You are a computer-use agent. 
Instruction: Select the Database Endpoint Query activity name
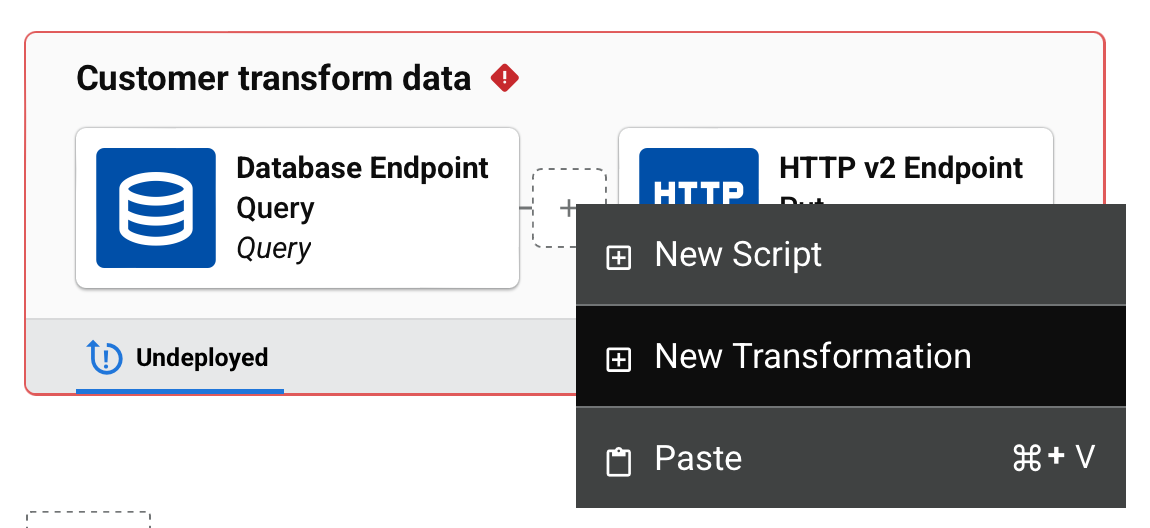coord(362,187)
